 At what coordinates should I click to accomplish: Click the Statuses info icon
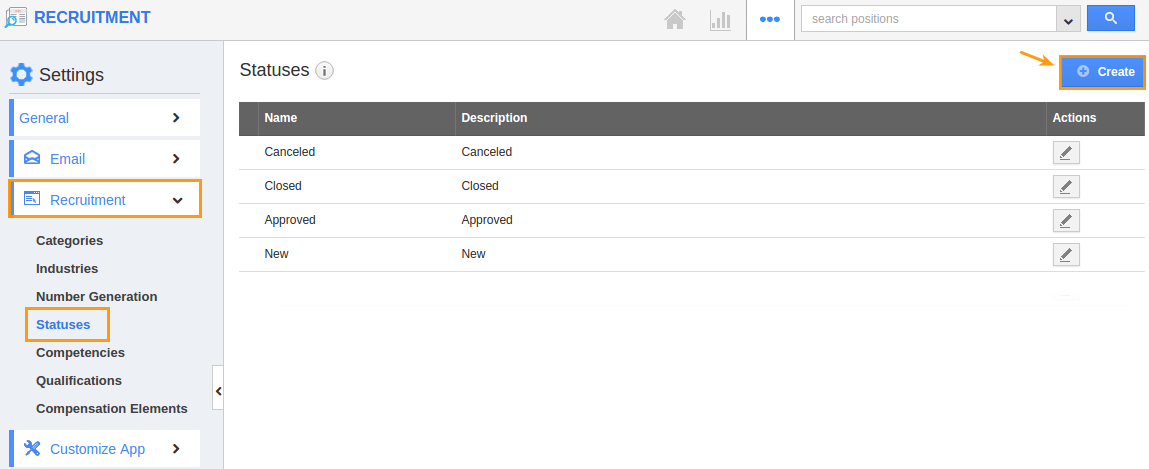[325, 71]
